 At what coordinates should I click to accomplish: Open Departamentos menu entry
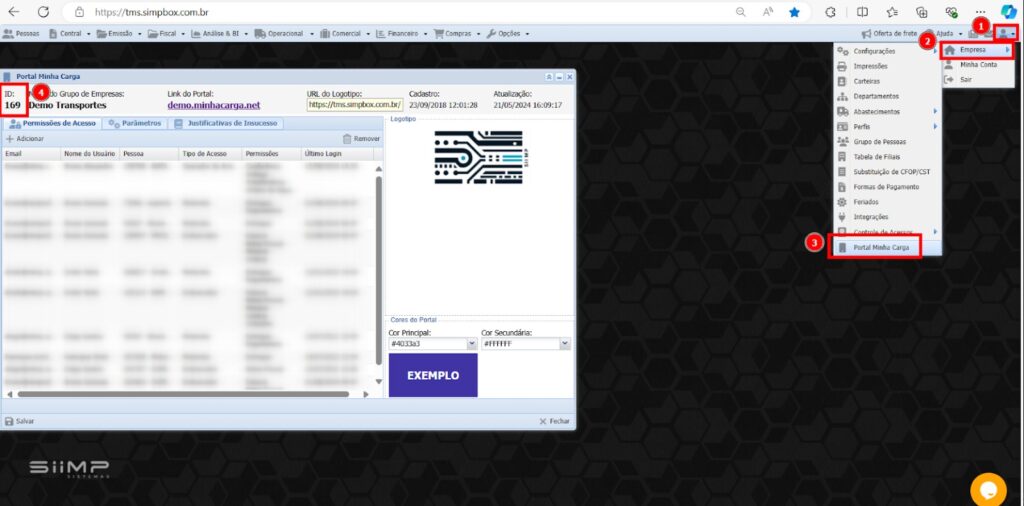(887, 96)
